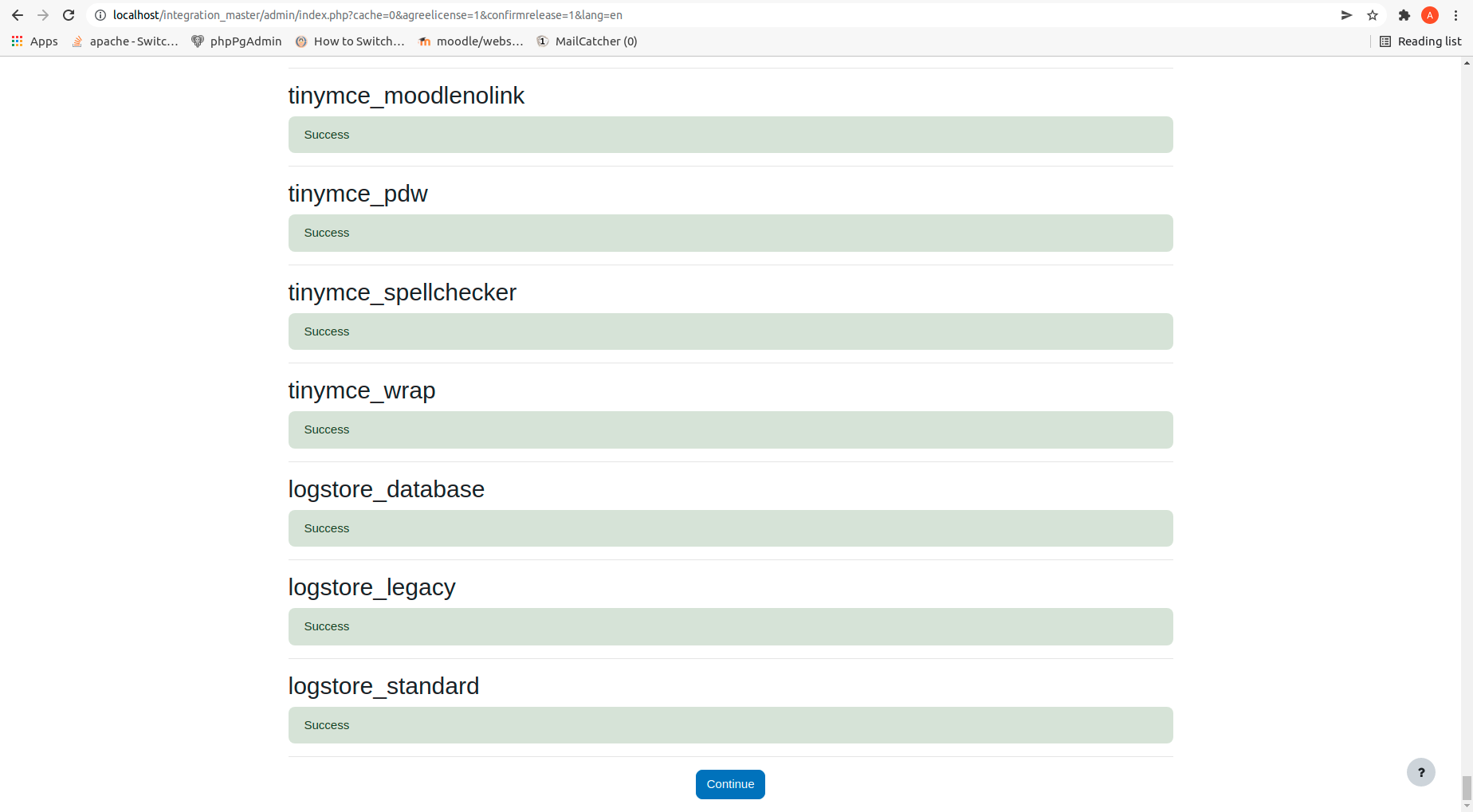
Task: Click Success under logstore_legacy
Action: tap(327, 626)
